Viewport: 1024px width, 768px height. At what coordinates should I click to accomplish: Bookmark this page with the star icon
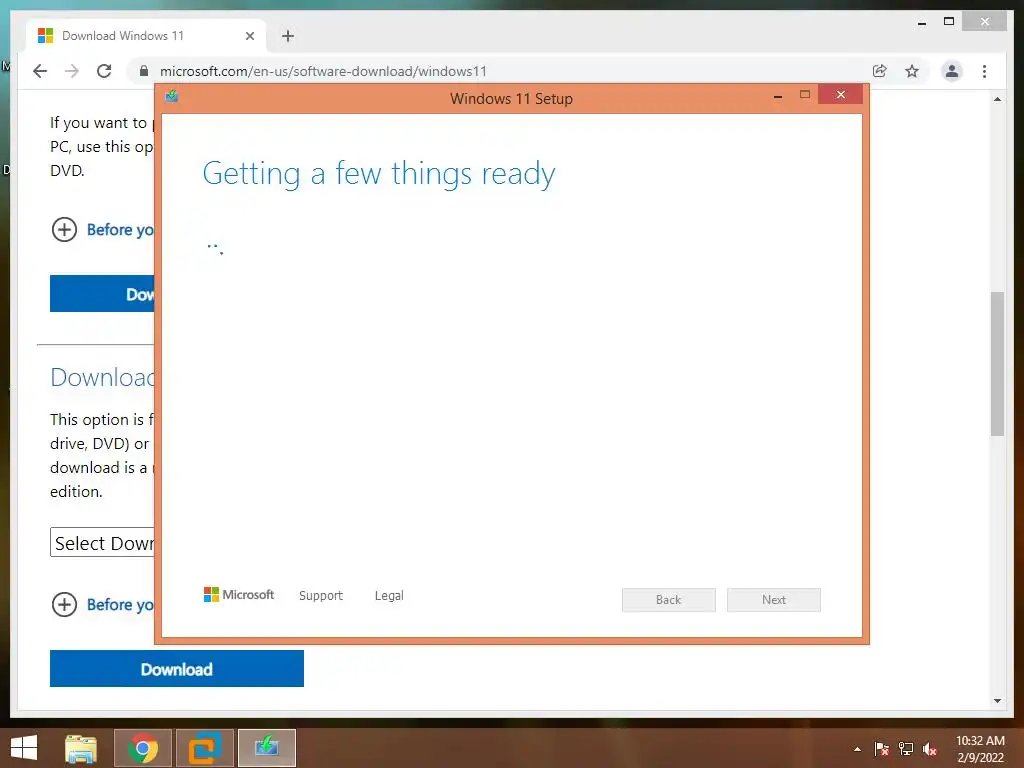[912, 71]
